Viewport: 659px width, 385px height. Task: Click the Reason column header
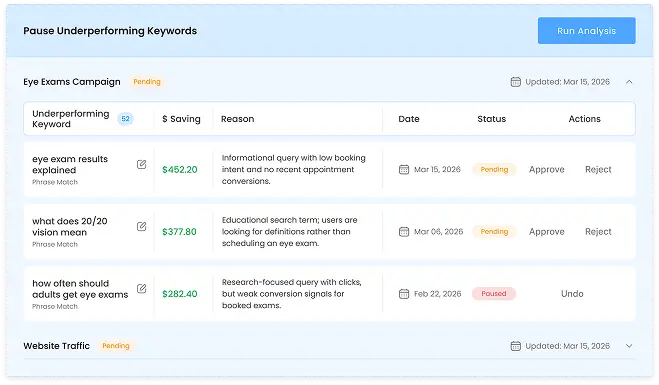point(237,119)
